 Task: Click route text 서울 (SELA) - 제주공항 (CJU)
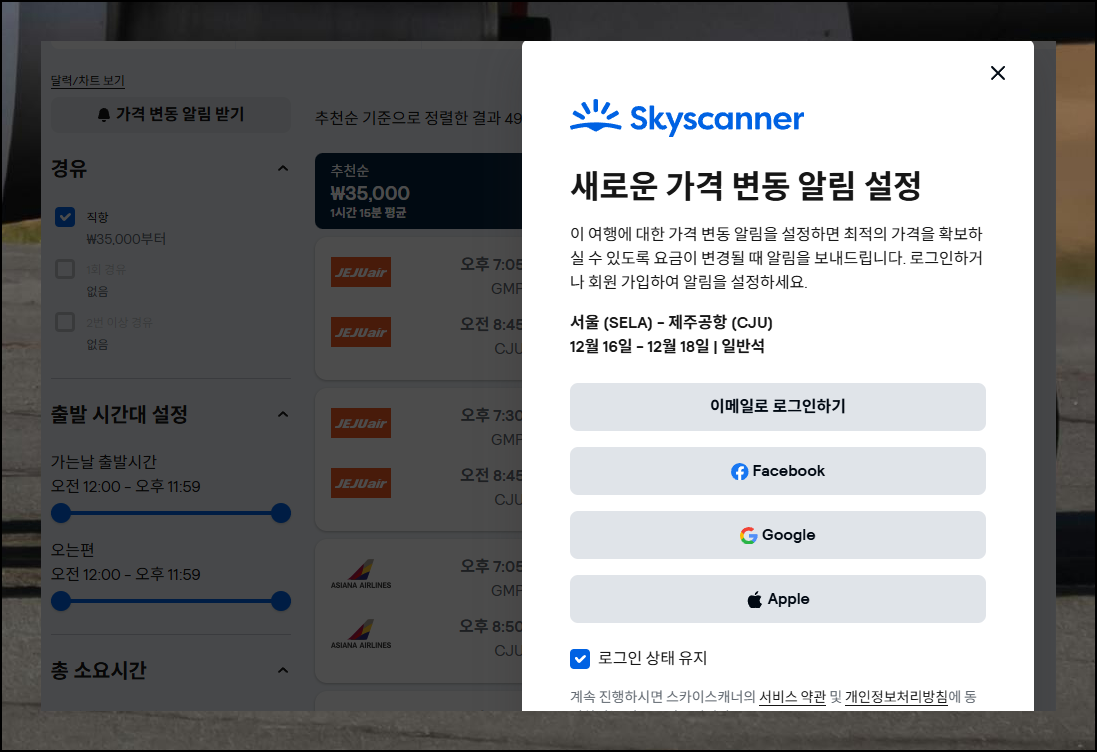(671, 322)
